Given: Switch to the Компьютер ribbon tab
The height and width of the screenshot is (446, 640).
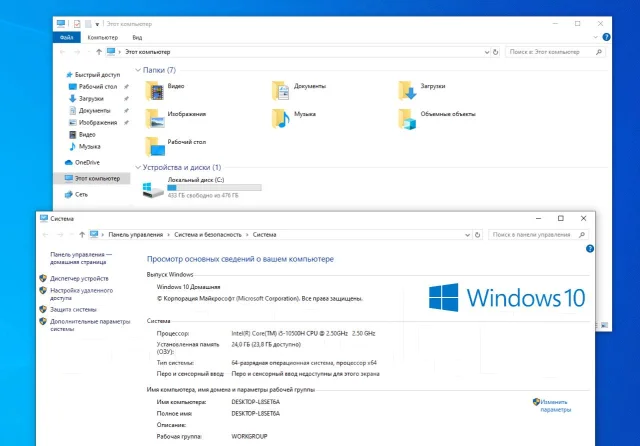Looking at the screenshot, I should 102,38.
